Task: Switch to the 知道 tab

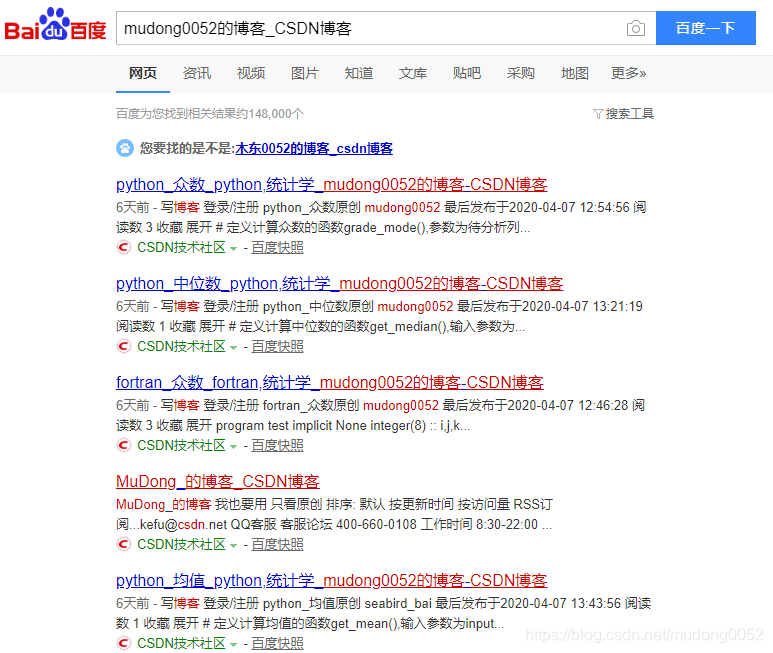Action: (x=359, y=73)
